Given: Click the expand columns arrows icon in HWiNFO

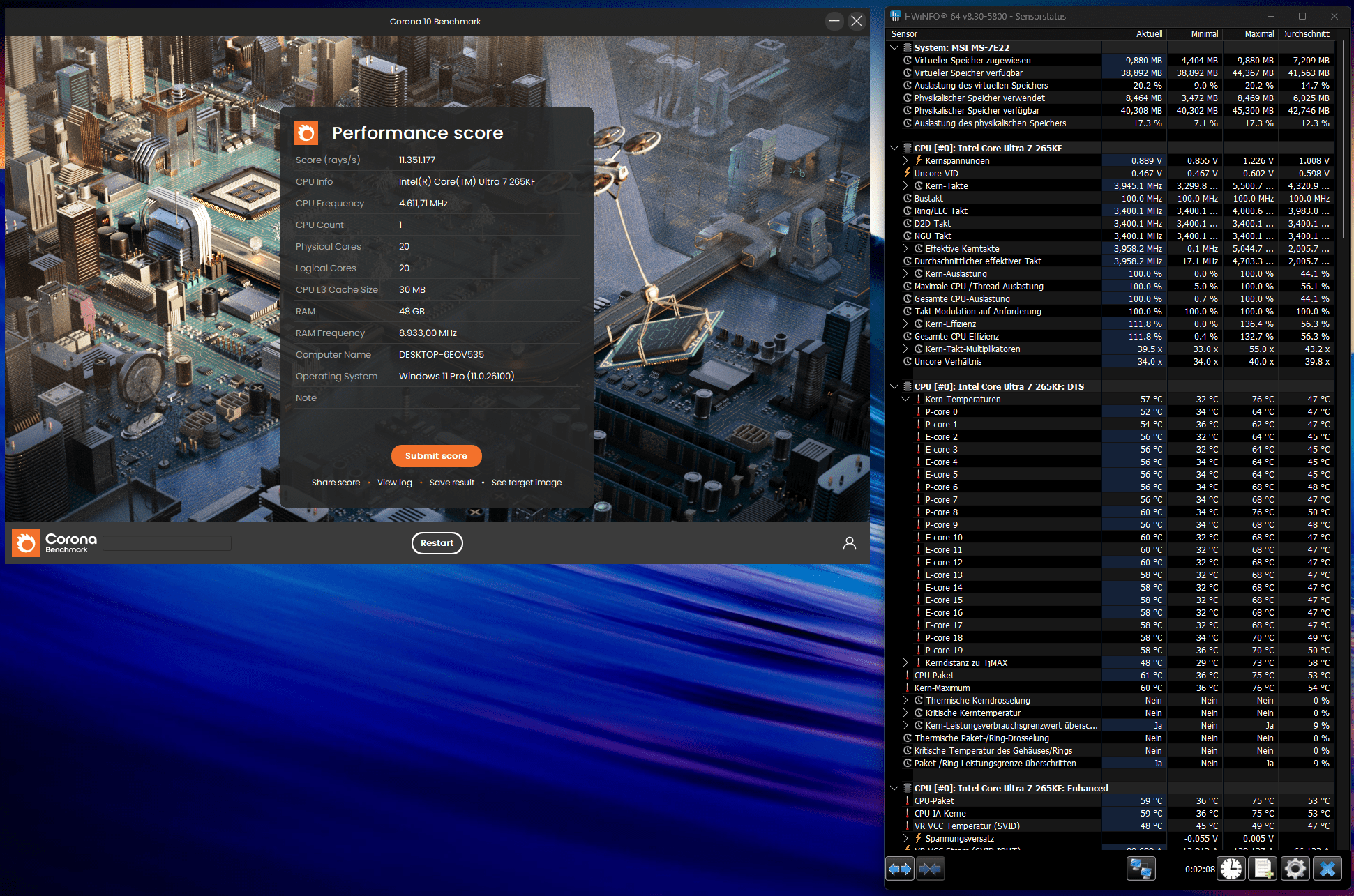Looking at the screenshot, I should point(900,869).
